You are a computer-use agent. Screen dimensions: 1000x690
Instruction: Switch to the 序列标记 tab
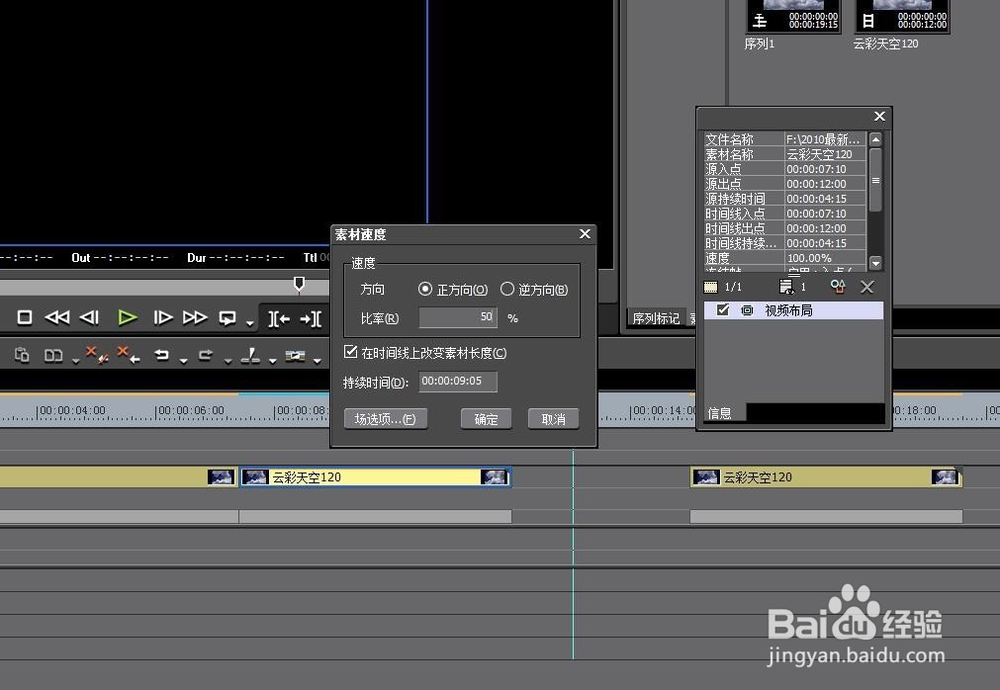coord(656,318)
